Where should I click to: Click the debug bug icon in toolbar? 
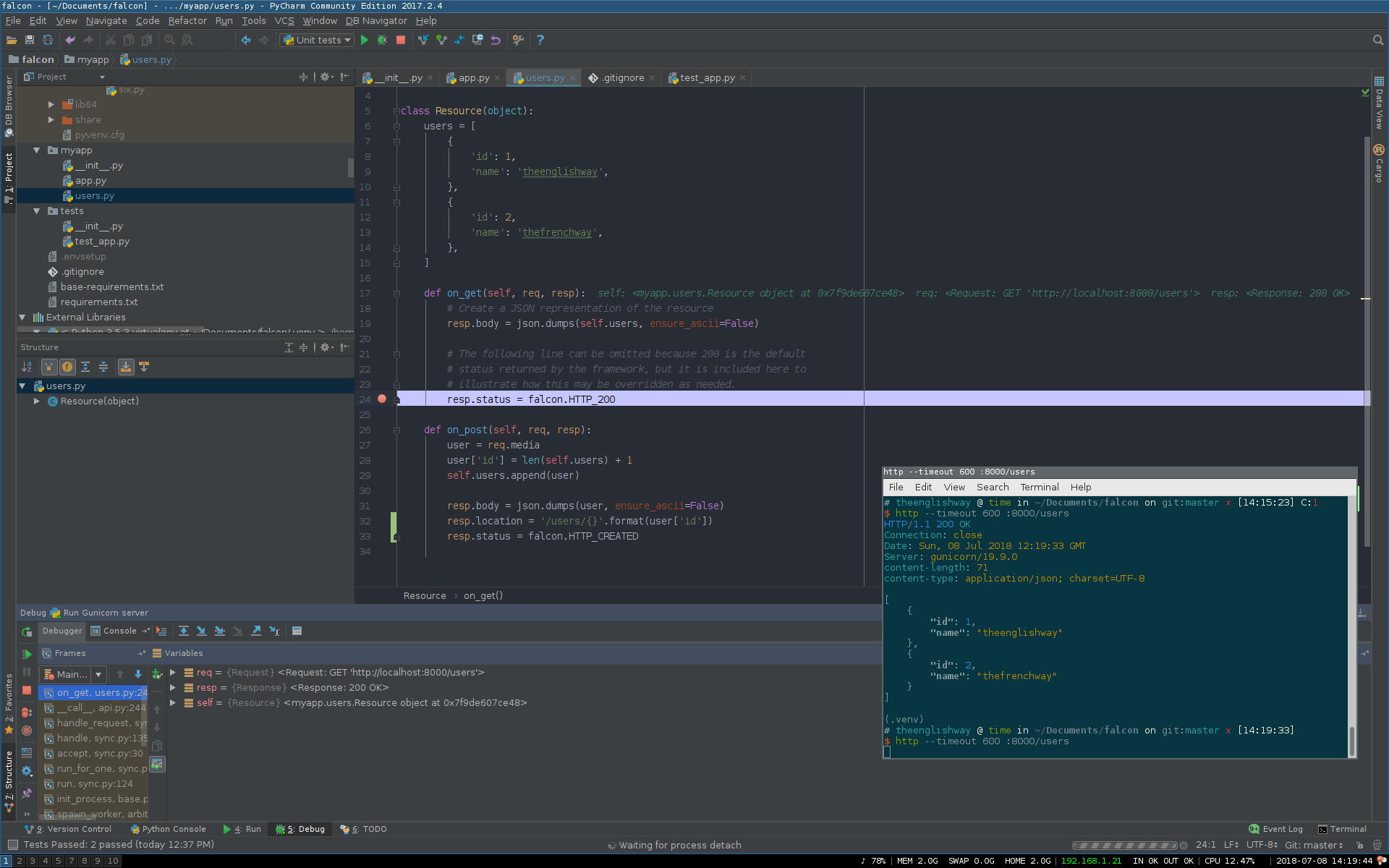tap(383, 41)
